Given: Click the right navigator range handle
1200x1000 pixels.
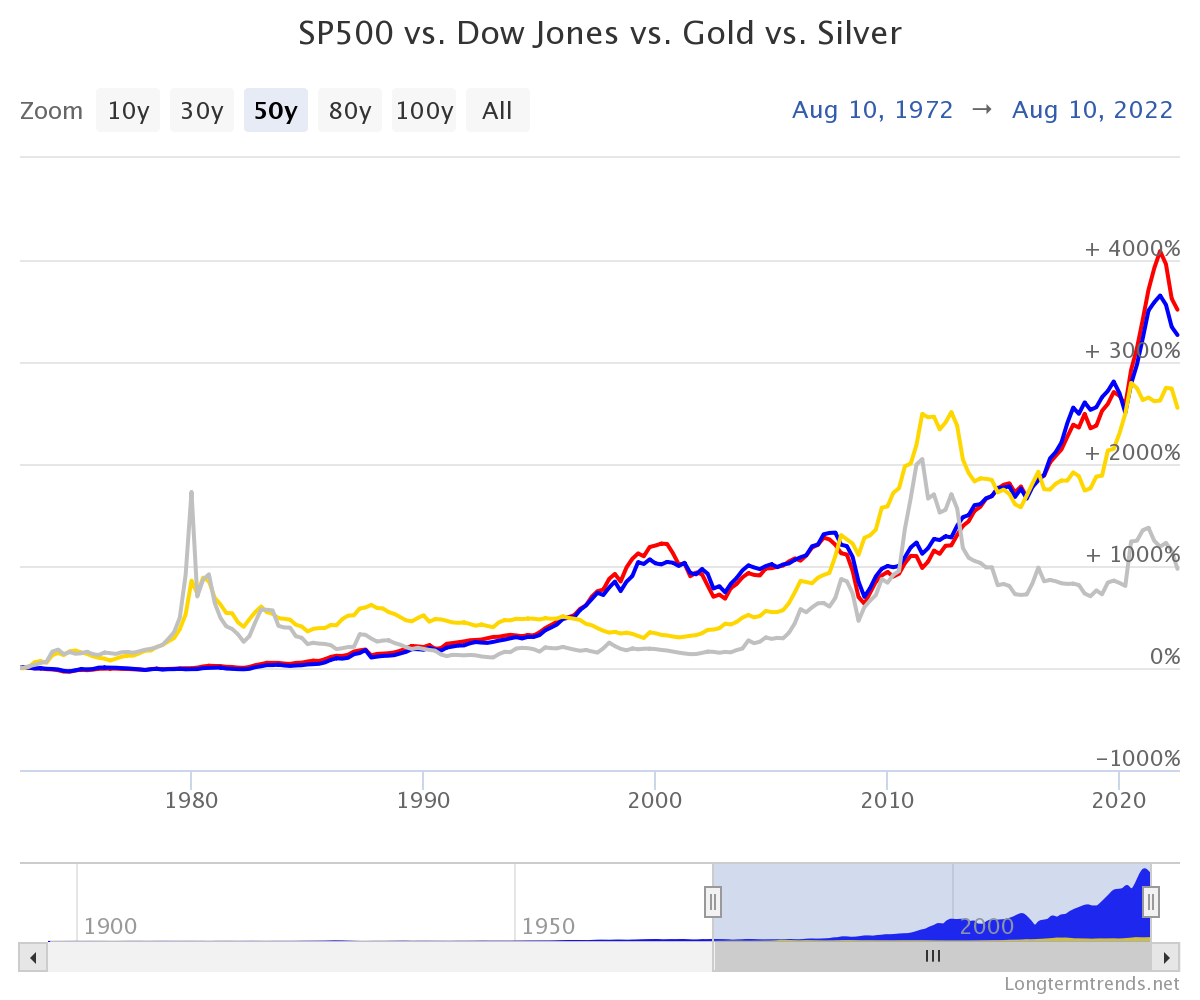Looking at the screenshot, I should pos(1151,902).
